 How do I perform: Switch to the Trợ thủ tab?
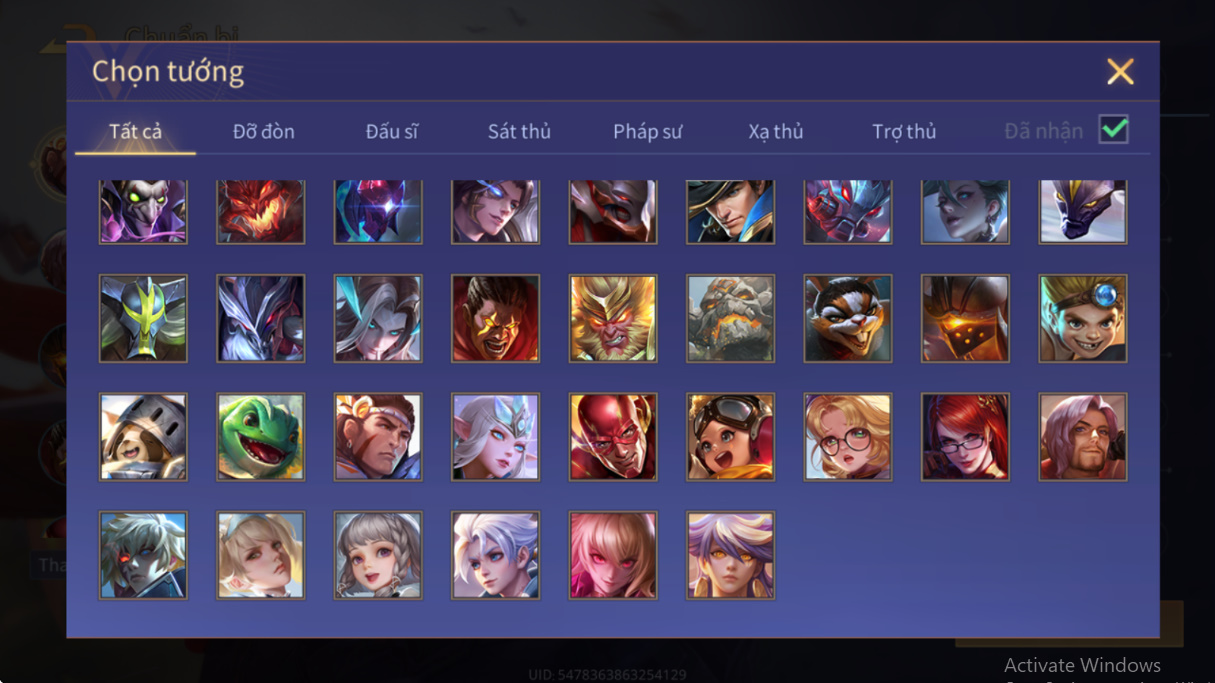click(x=904, y=132)
